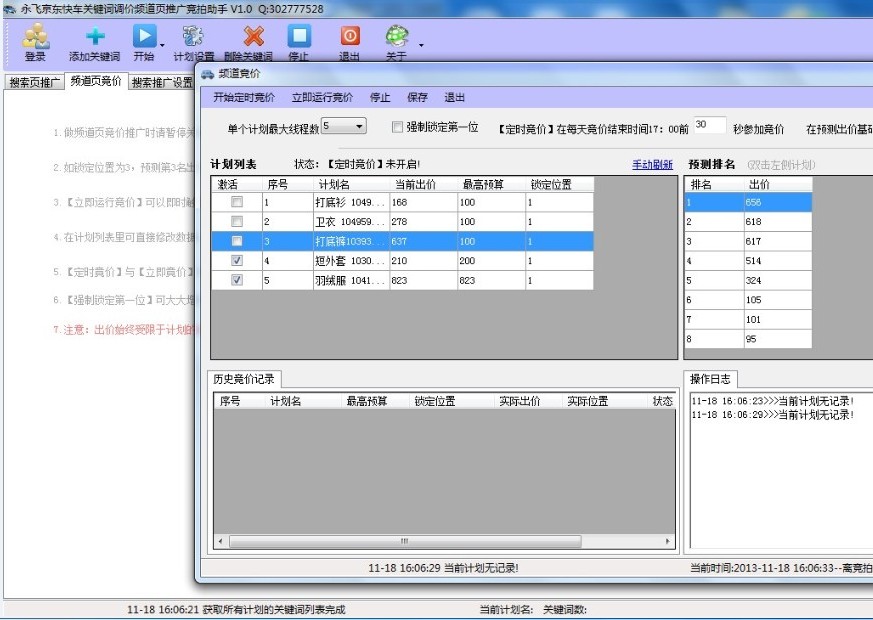Switch to the 搜索推广设置 tab

click(x=162, y=82)
